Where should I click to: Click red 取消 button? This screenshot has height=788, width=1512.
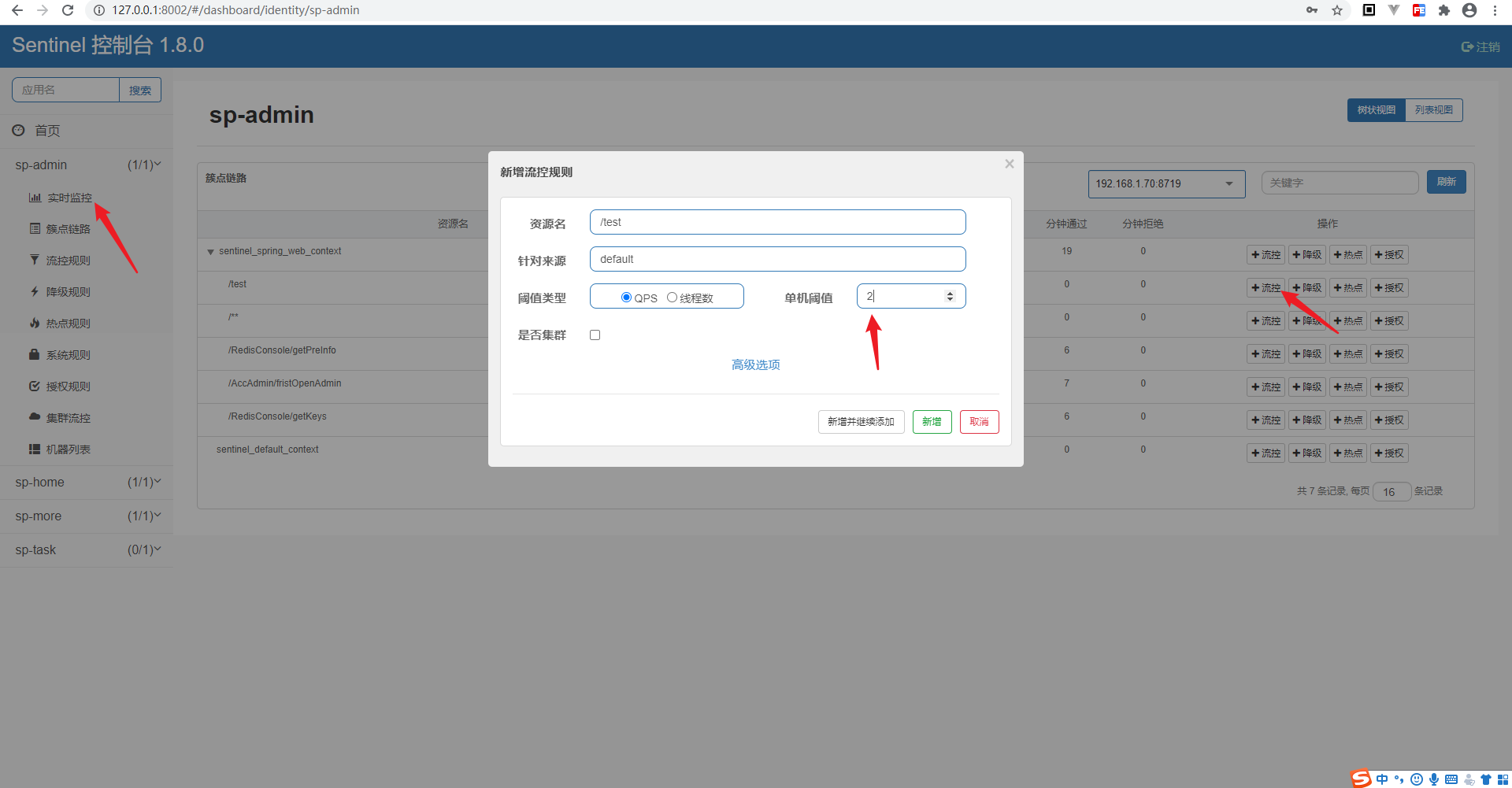coord(980,422)
